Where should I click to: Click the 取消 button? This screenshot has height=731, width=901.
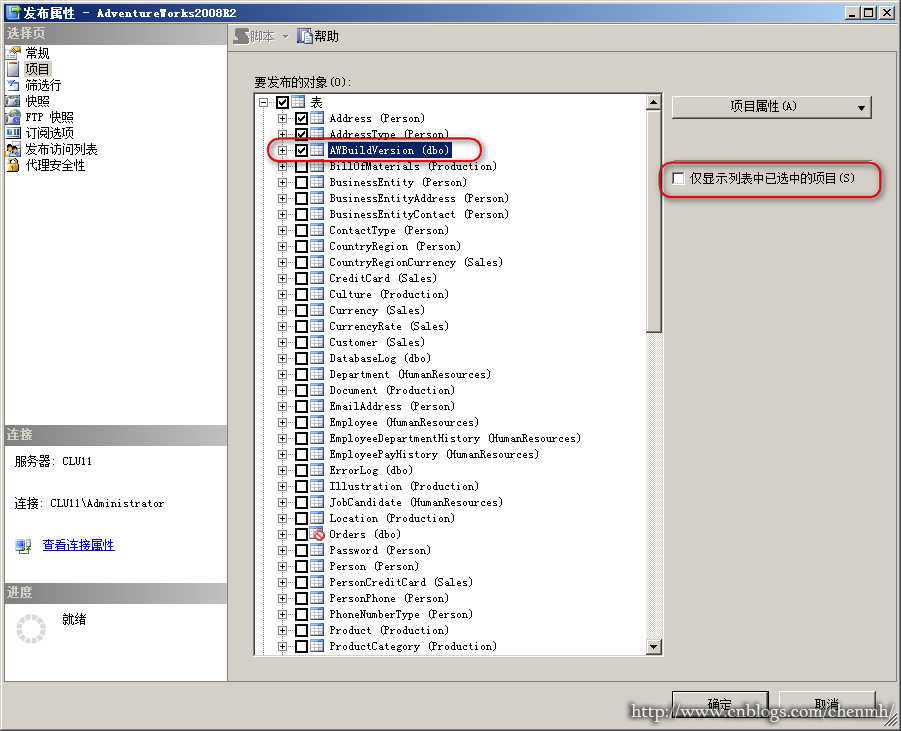827,703
